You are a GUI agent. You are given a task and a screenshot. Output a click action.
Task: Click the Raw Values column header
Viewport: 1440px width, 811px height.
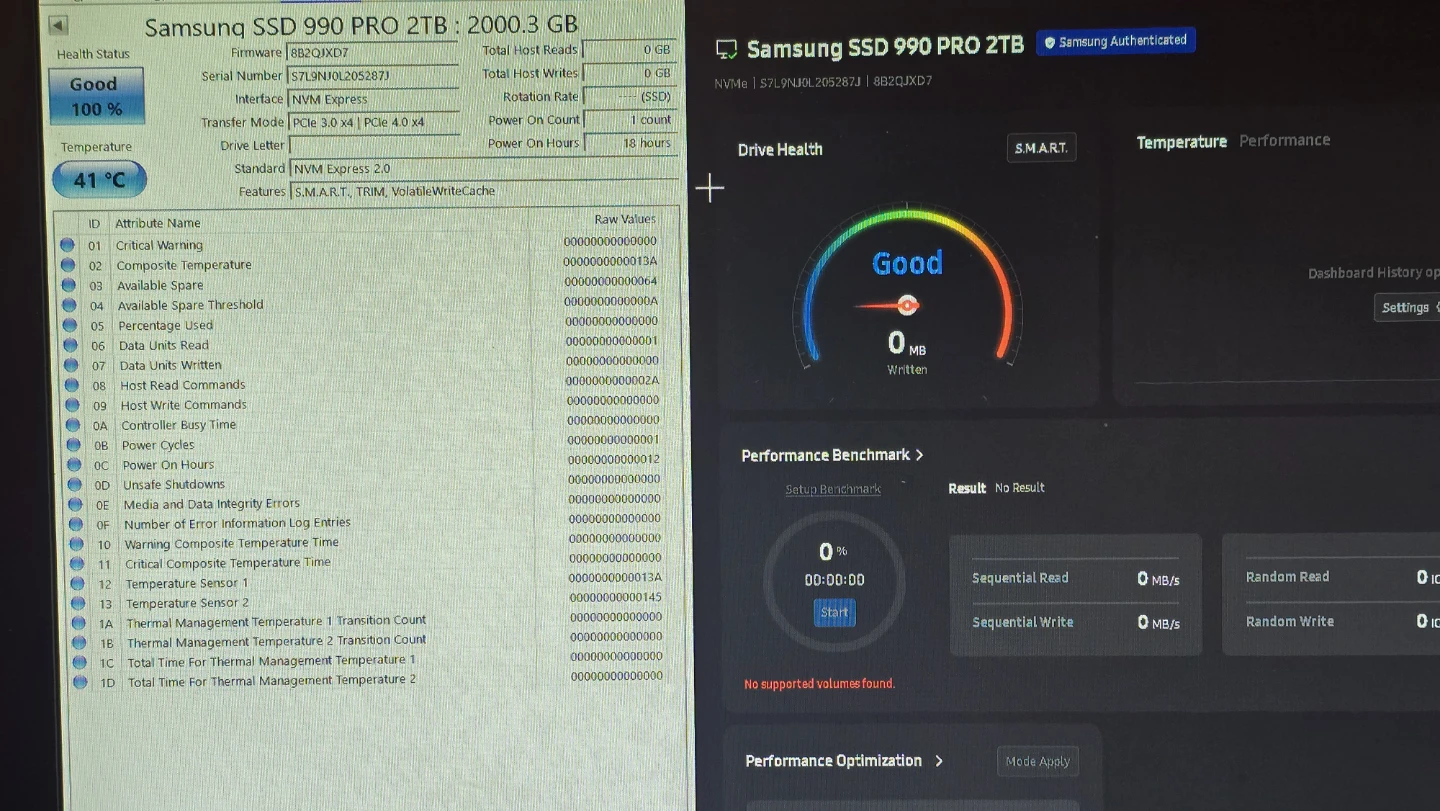point(625,219)
